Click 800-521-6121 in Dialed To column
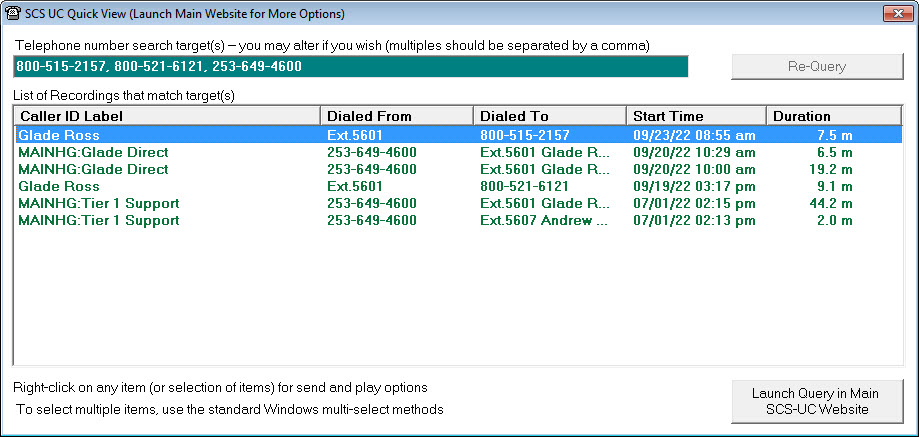This screenshot has height=437, width=919. click(525, 186)
